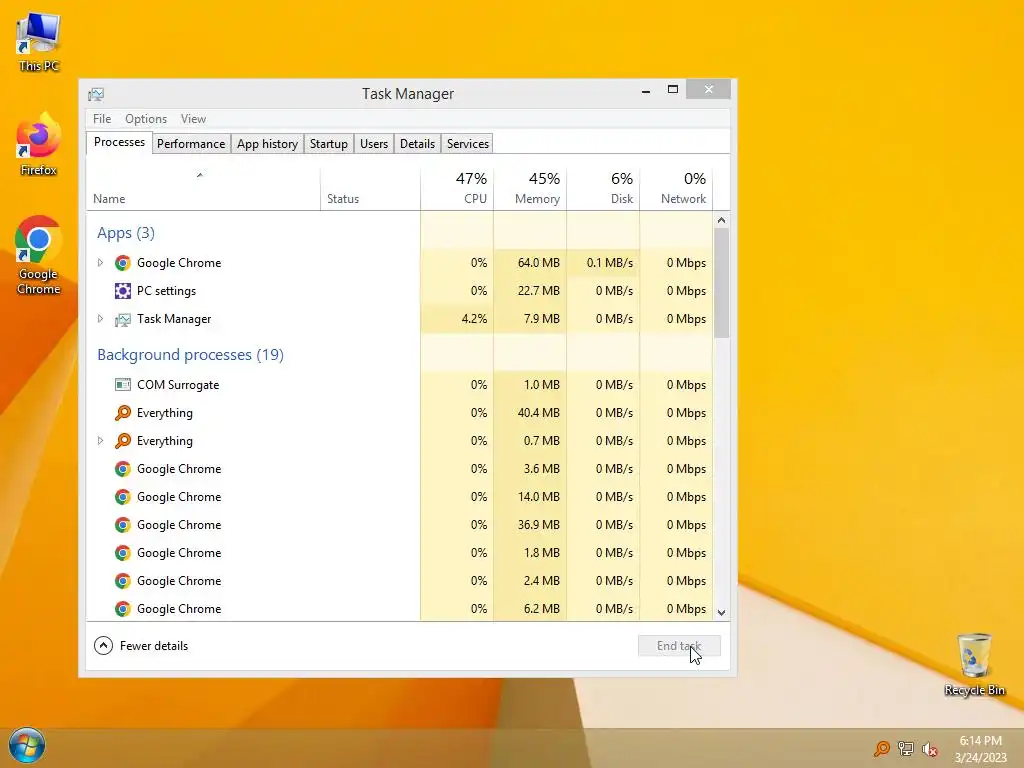Sort processes by Network column header
Screen dimensions: 1024x768
click(676, 188)
